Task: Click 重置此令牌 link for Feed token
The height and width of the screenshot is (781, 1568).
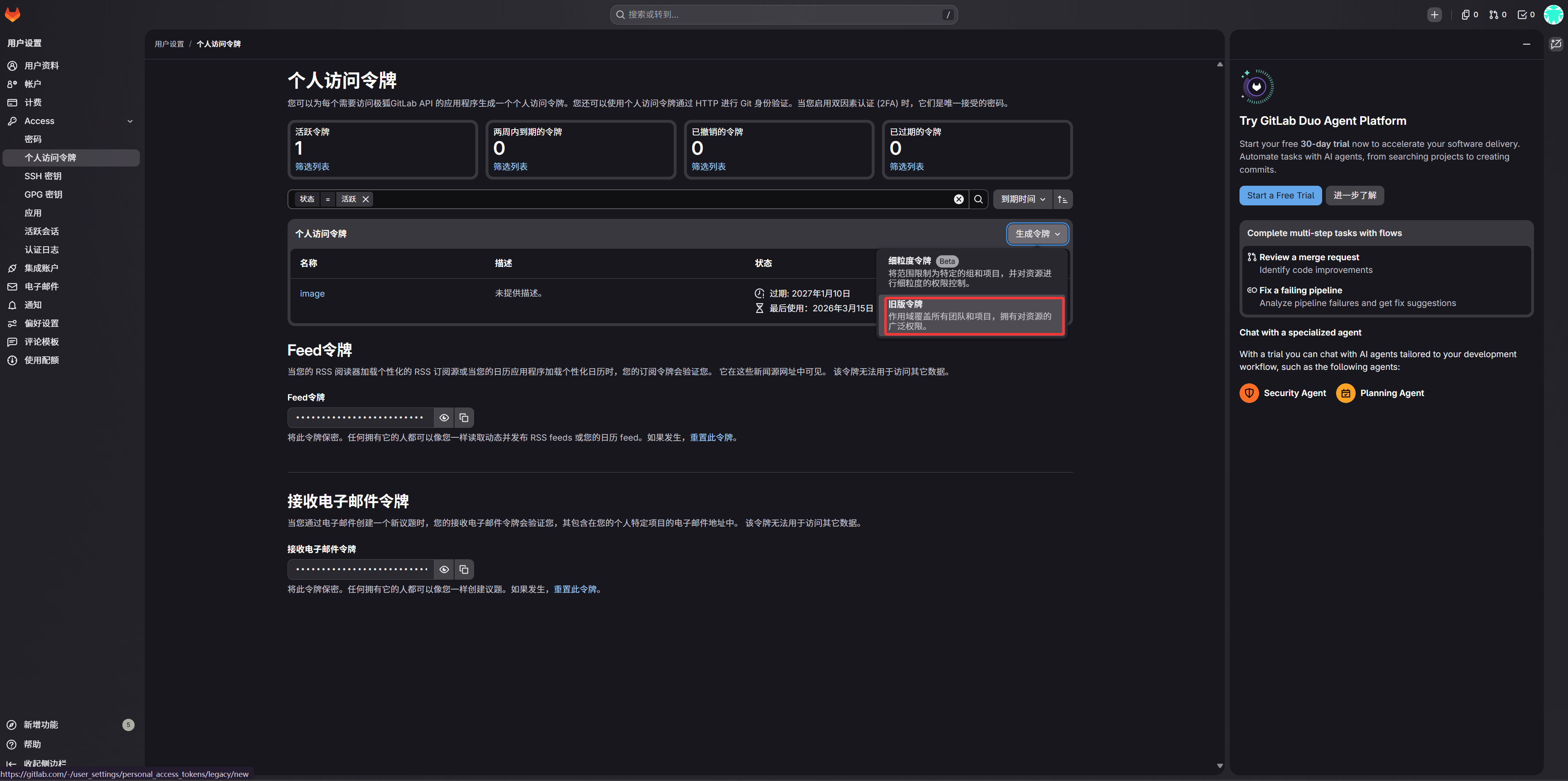Action: (x=711, y=438)
